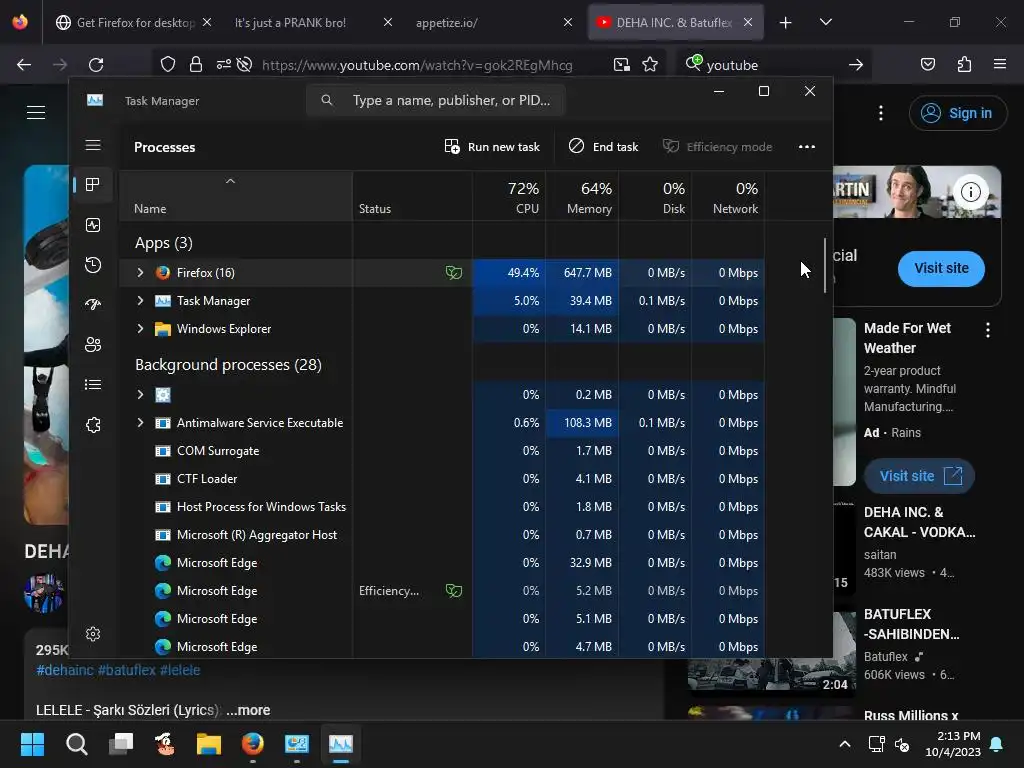Open Firefox application hamburger menu
The image size is (1024, 768).
click(x=999, y=64)
